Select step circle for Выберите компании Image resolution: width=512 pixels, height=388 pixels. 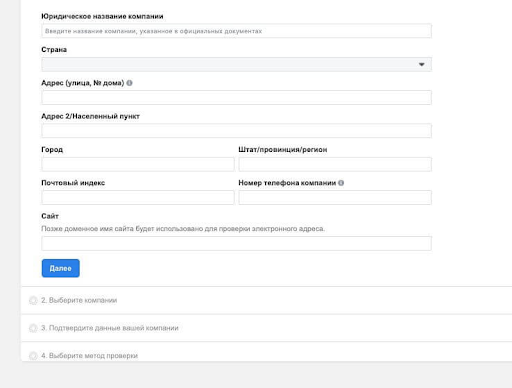[x=33, y=300]
